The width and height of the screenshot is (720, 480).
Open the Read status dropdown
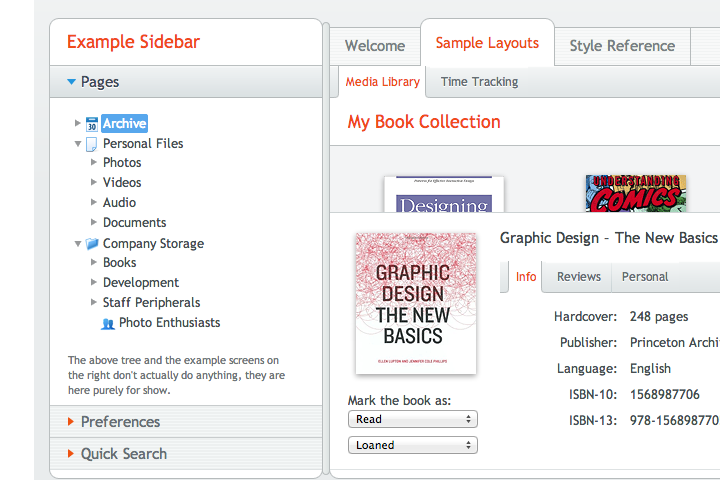412,420
